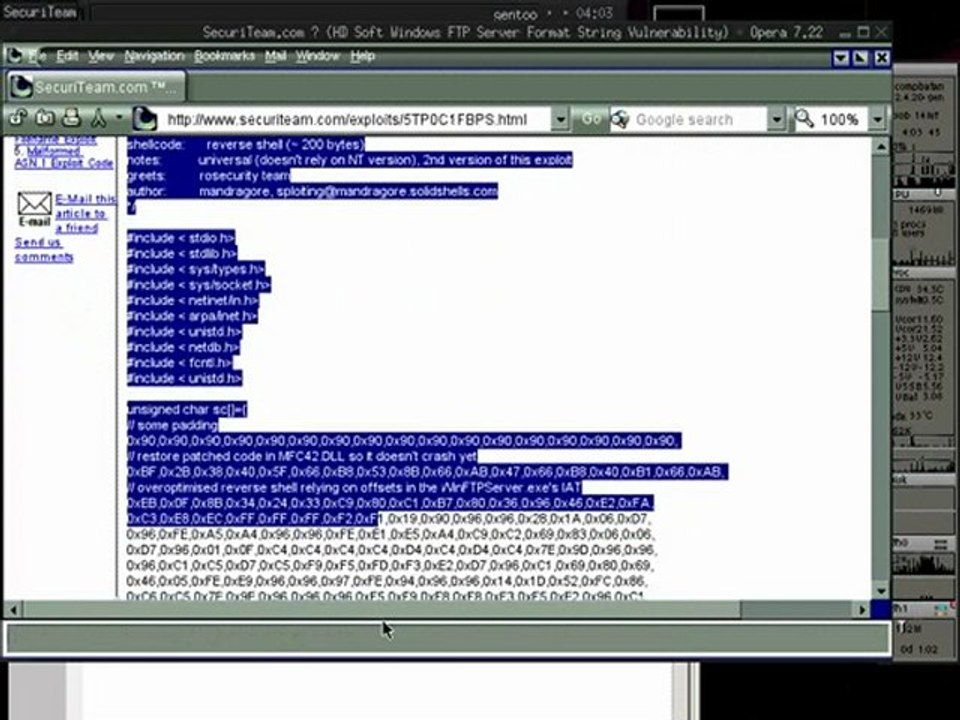This screenshot has width=960, height=720.
Task: Open the File menu
Action: [36, 56]
